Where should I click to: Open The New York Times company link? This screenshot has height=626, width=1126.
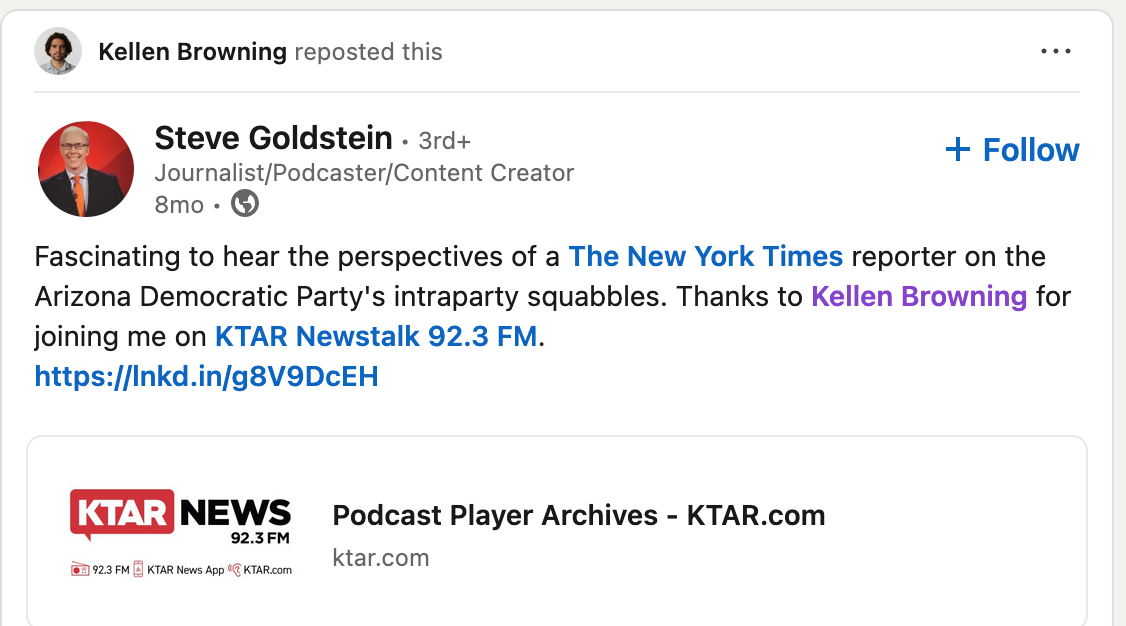pyautogui.click(x=705, y=257)
